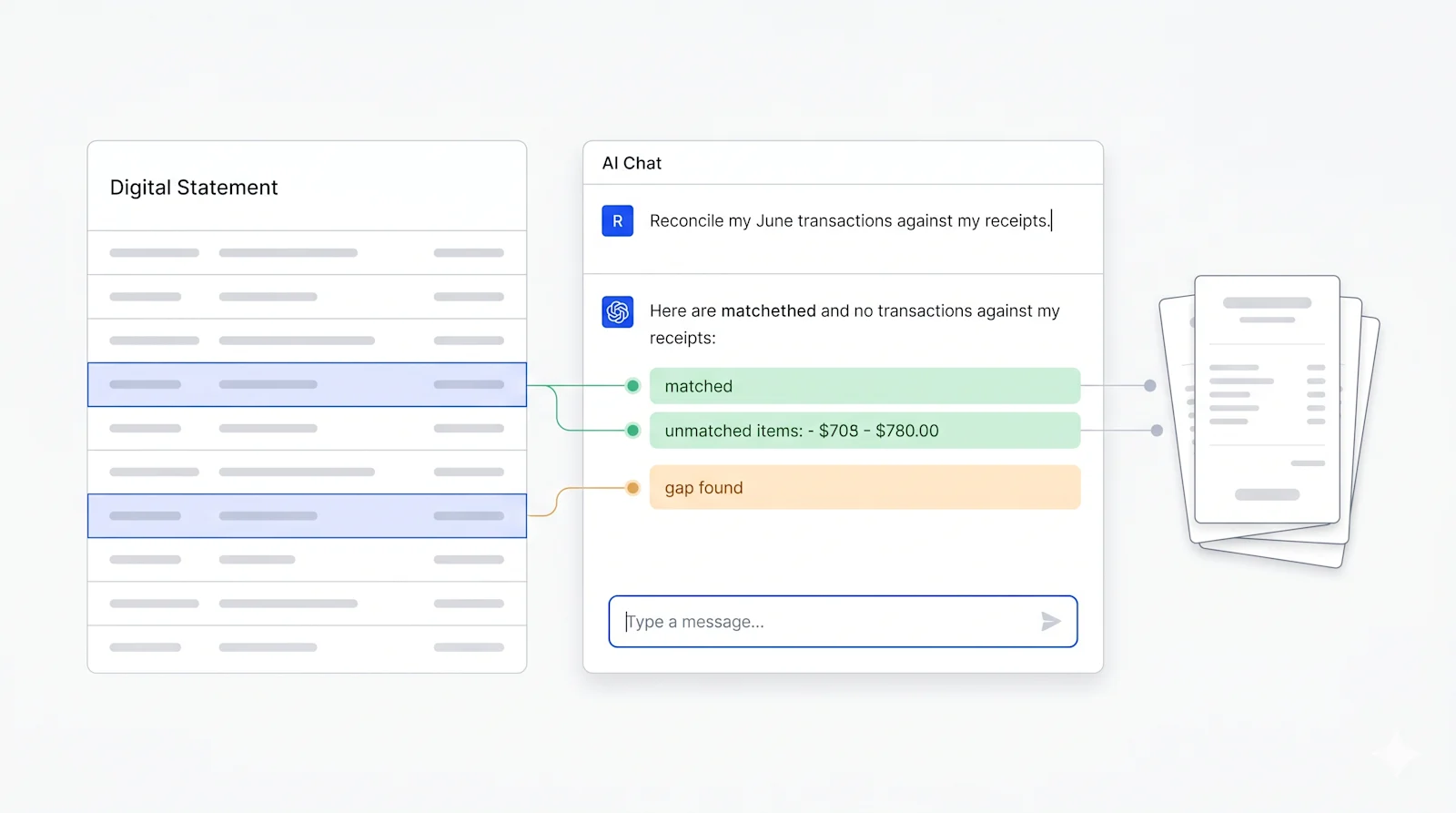Select the green matched result bar

[864, 386]
